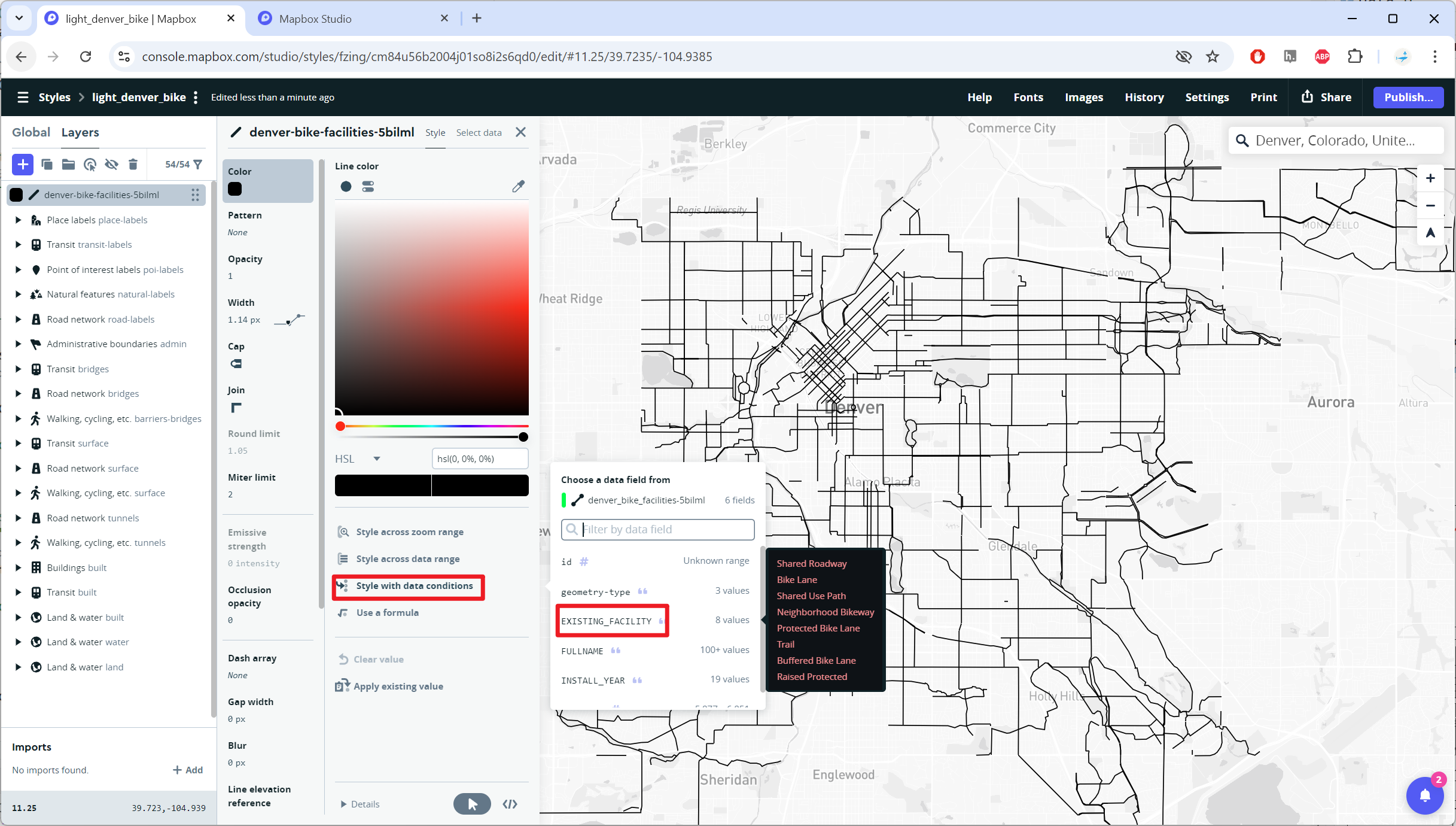Click the drag handle on denver-bike-facilities layer
Image resolution: width=1456 pixels, height=826 pixels.
[x=195, y=195]
